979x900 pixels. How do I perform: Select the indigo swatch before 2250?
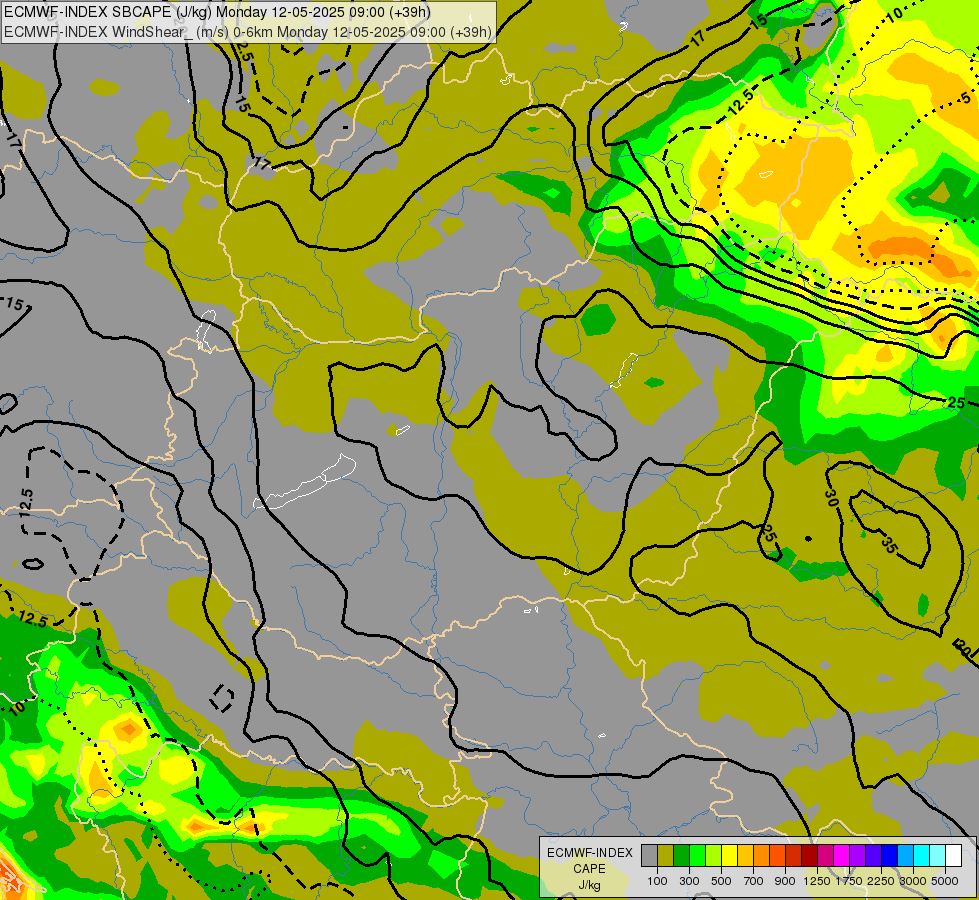873,856
